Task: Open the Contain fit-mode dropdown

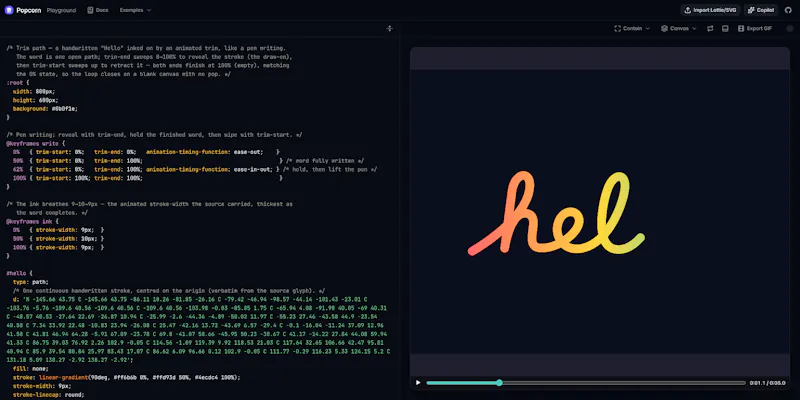Action: pyautogui.click(x=632, y=29)
